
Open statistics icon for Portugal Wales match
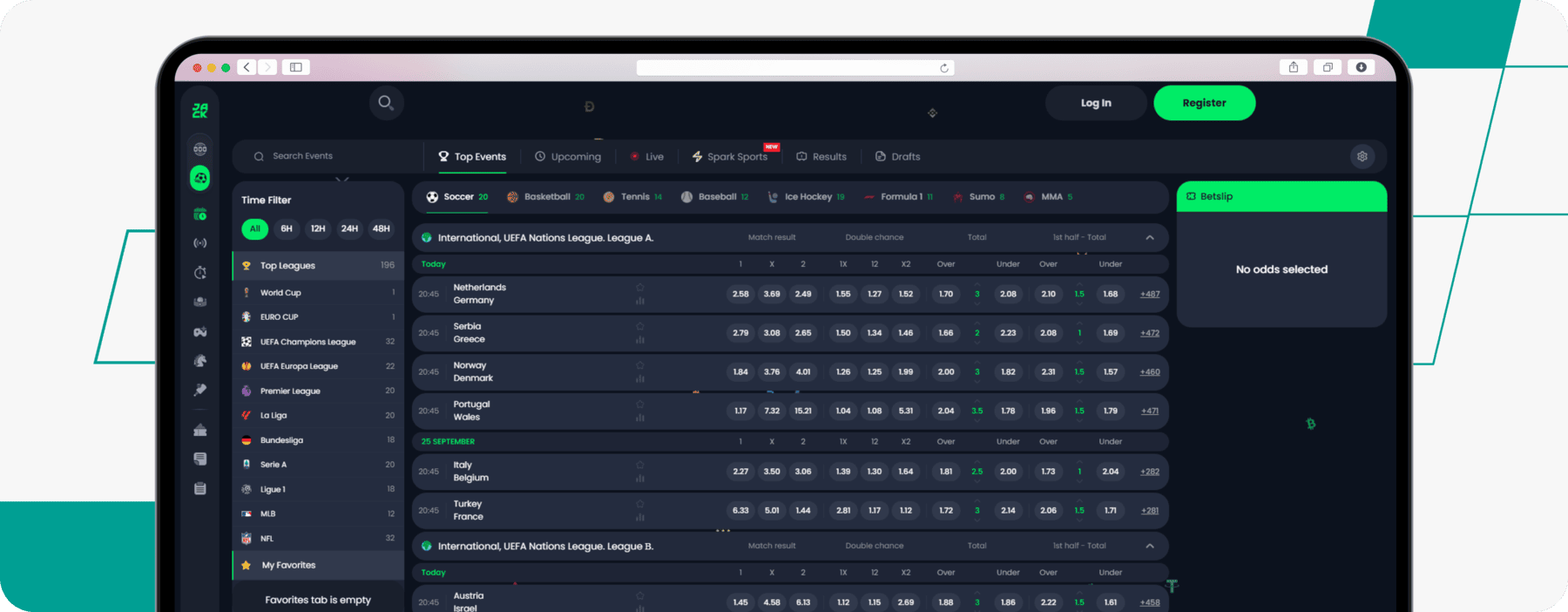(x=640, y=418)
